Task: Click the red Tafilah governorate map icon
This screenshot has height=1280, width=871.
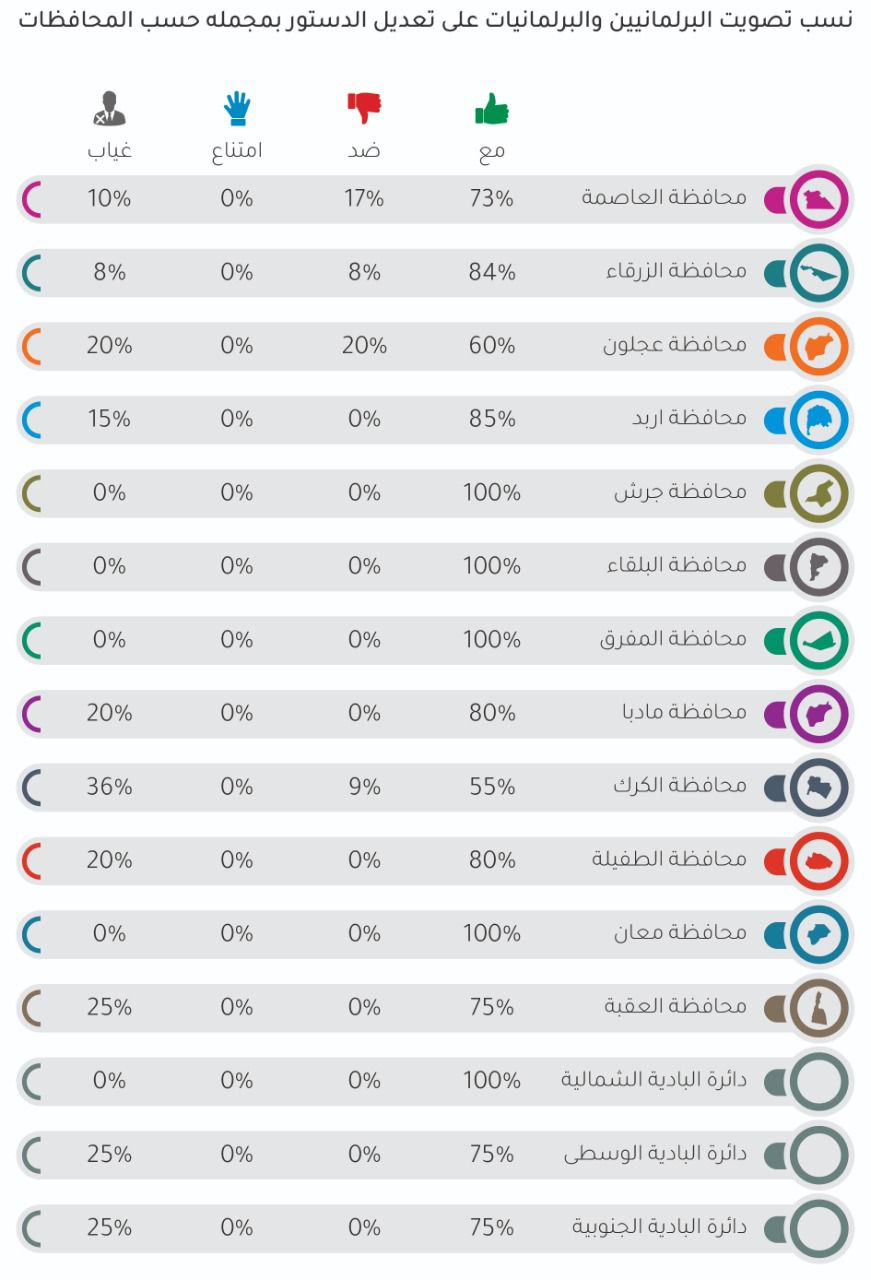Action: (819, 860)
